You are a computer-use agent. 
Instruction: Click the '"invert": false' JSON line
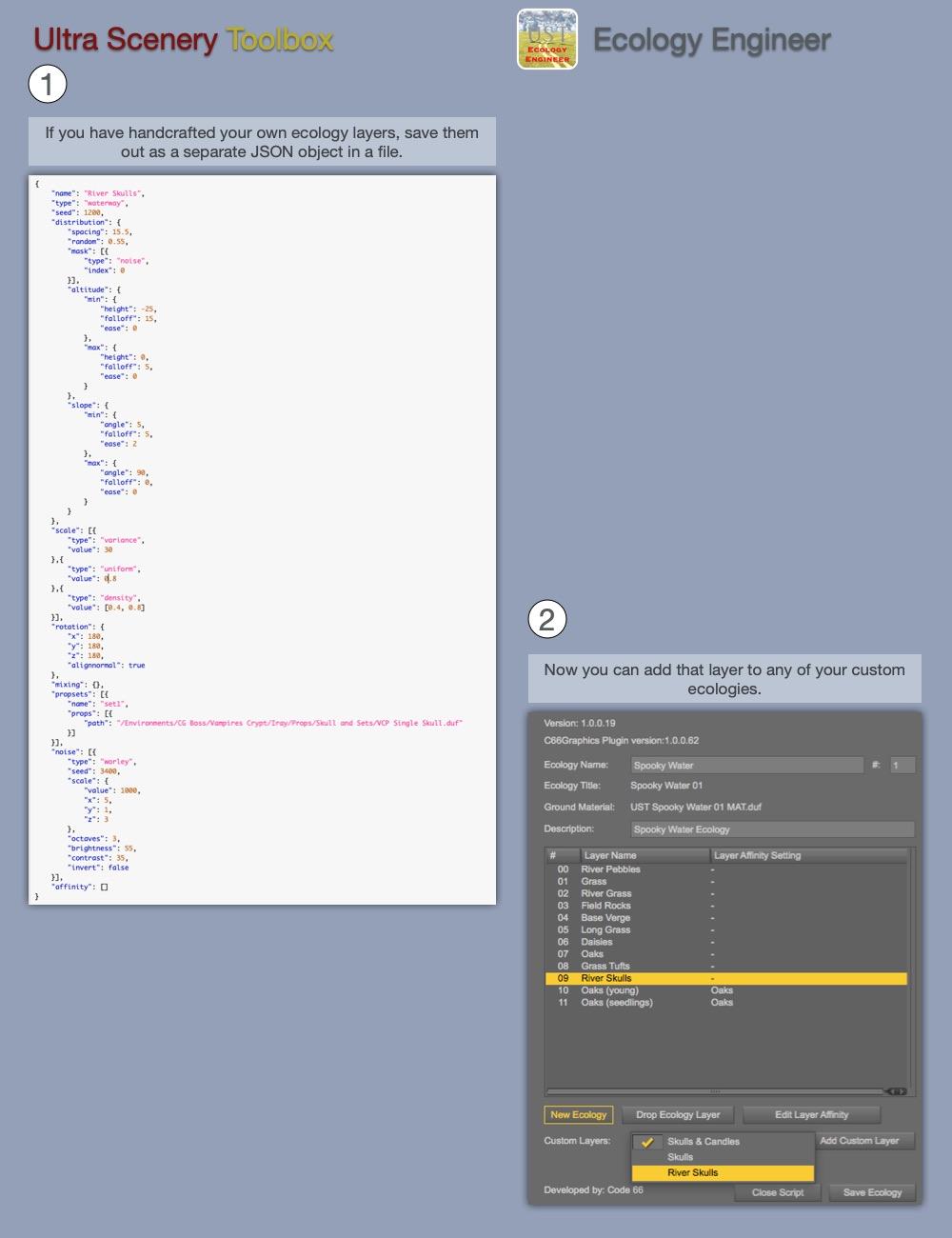tap(99, 868)
